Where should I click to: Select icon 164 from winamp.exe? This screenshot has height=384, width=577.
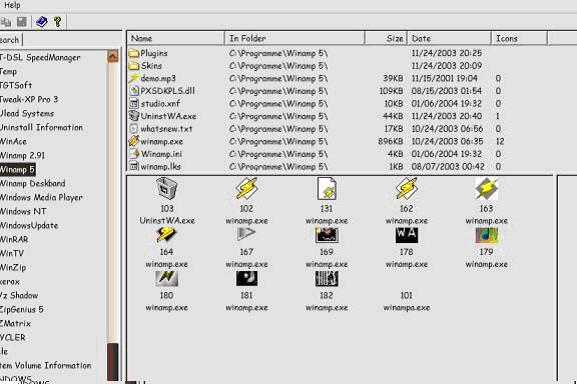166,235
